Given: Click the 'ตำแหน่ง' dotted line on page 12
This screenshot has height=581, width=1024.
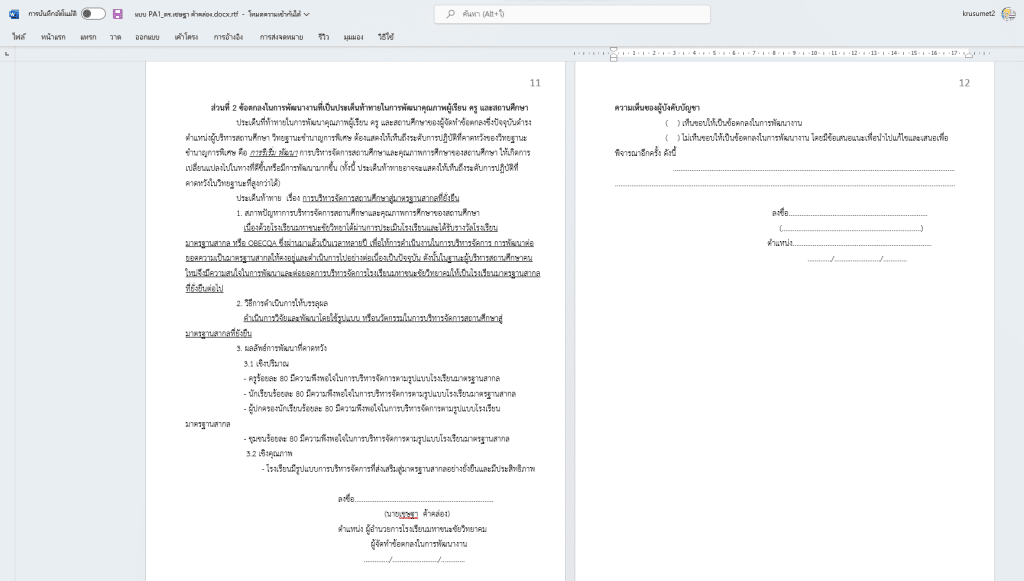Looking at the screenshot, I should [x=849, y=243].
